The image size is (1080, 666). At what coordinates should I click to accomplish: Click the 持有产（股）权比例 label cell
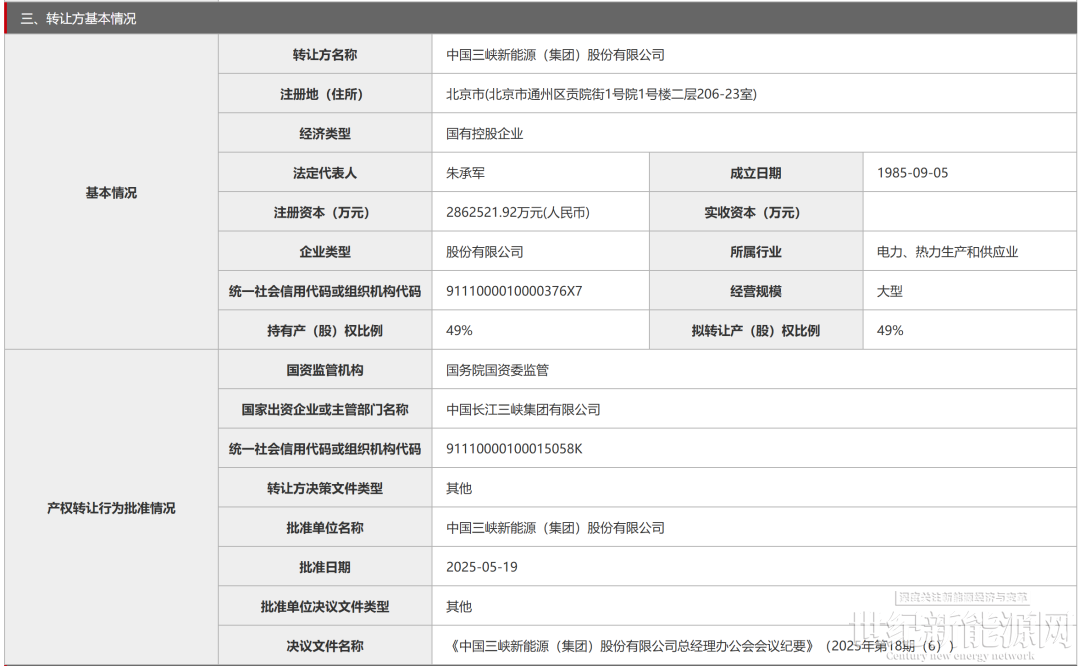point(325,331)
